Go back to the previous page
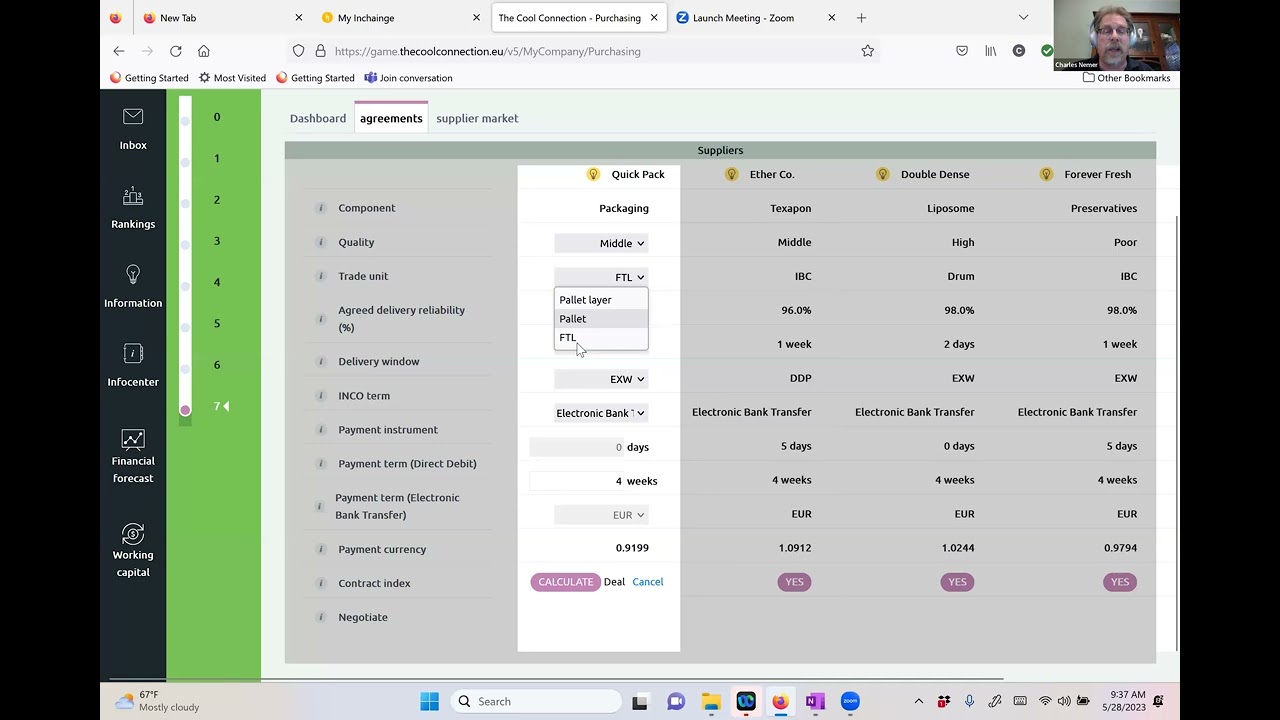 click(x=119, y=51)
